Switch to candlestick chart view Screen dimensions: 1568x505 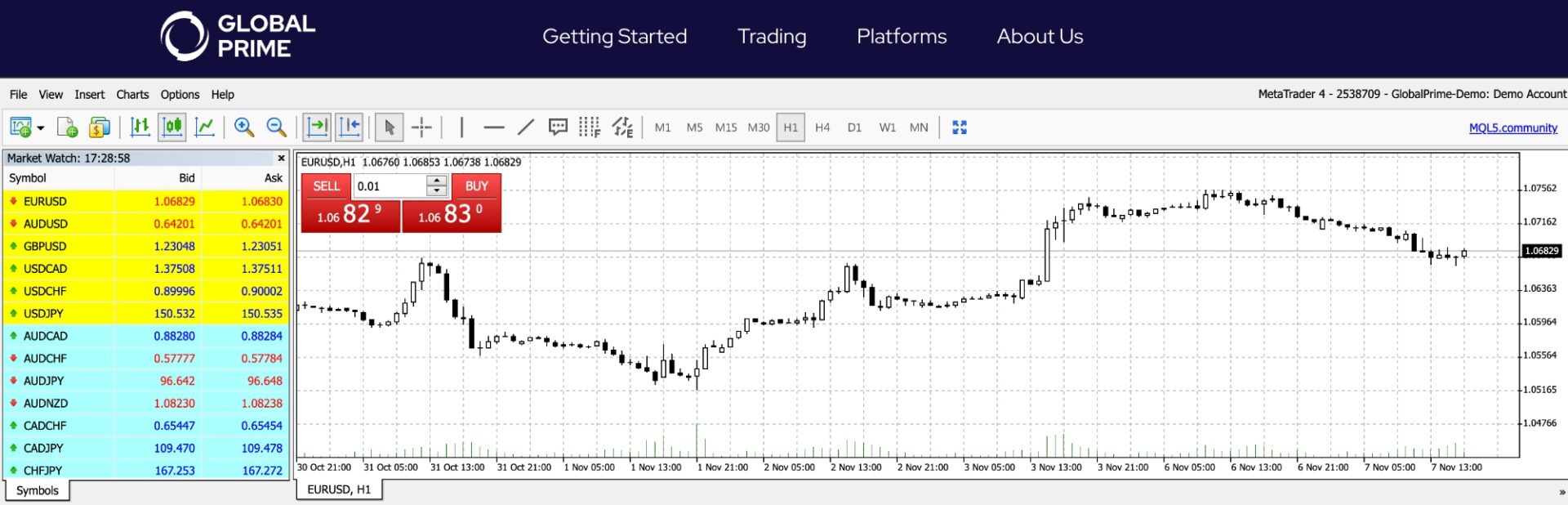(x=173, y=127)
